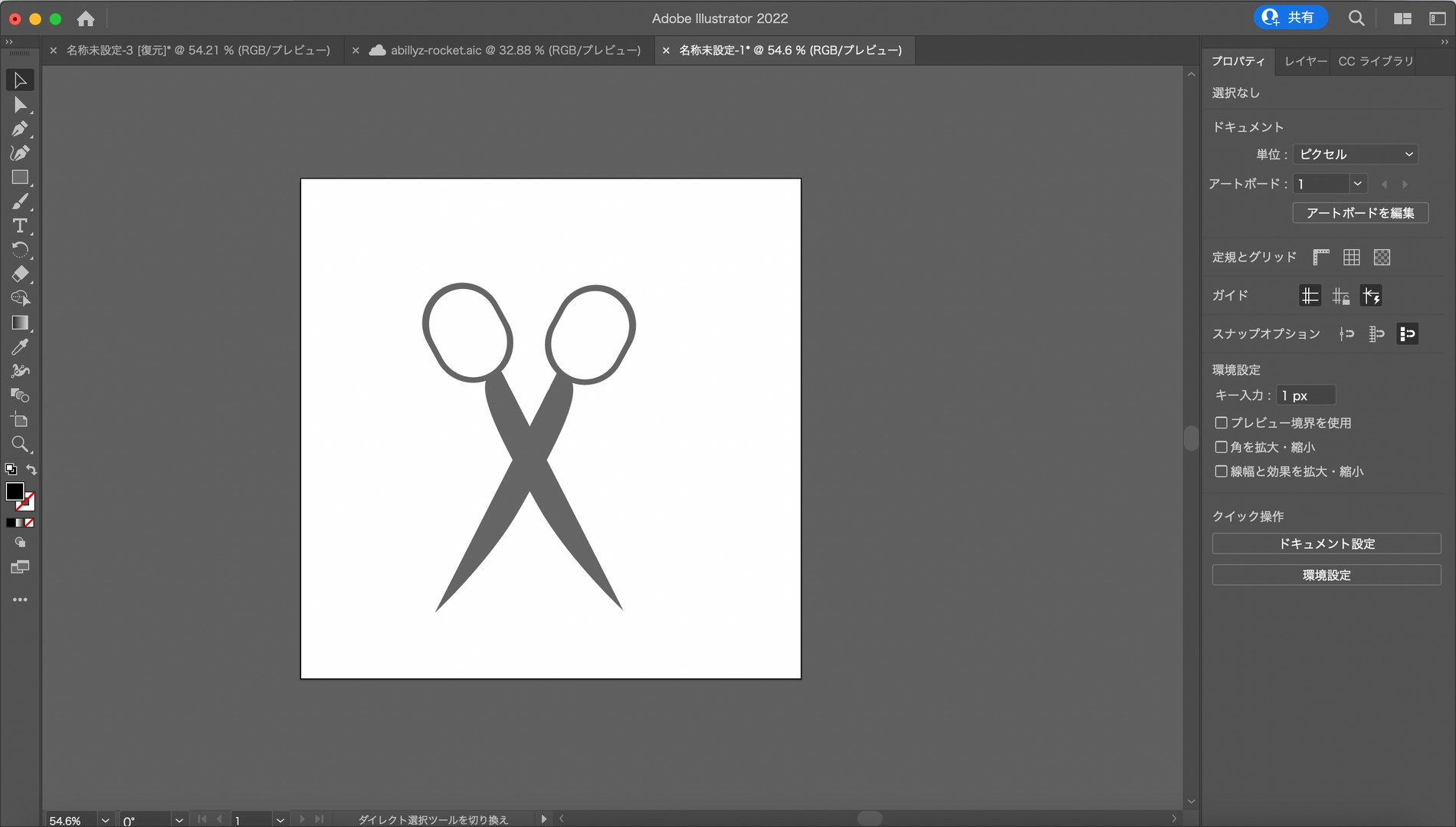The height and width of the screenshot is (827, 1456).
Task: Click the アートボードを編集 button
Action: (1359, 213)
